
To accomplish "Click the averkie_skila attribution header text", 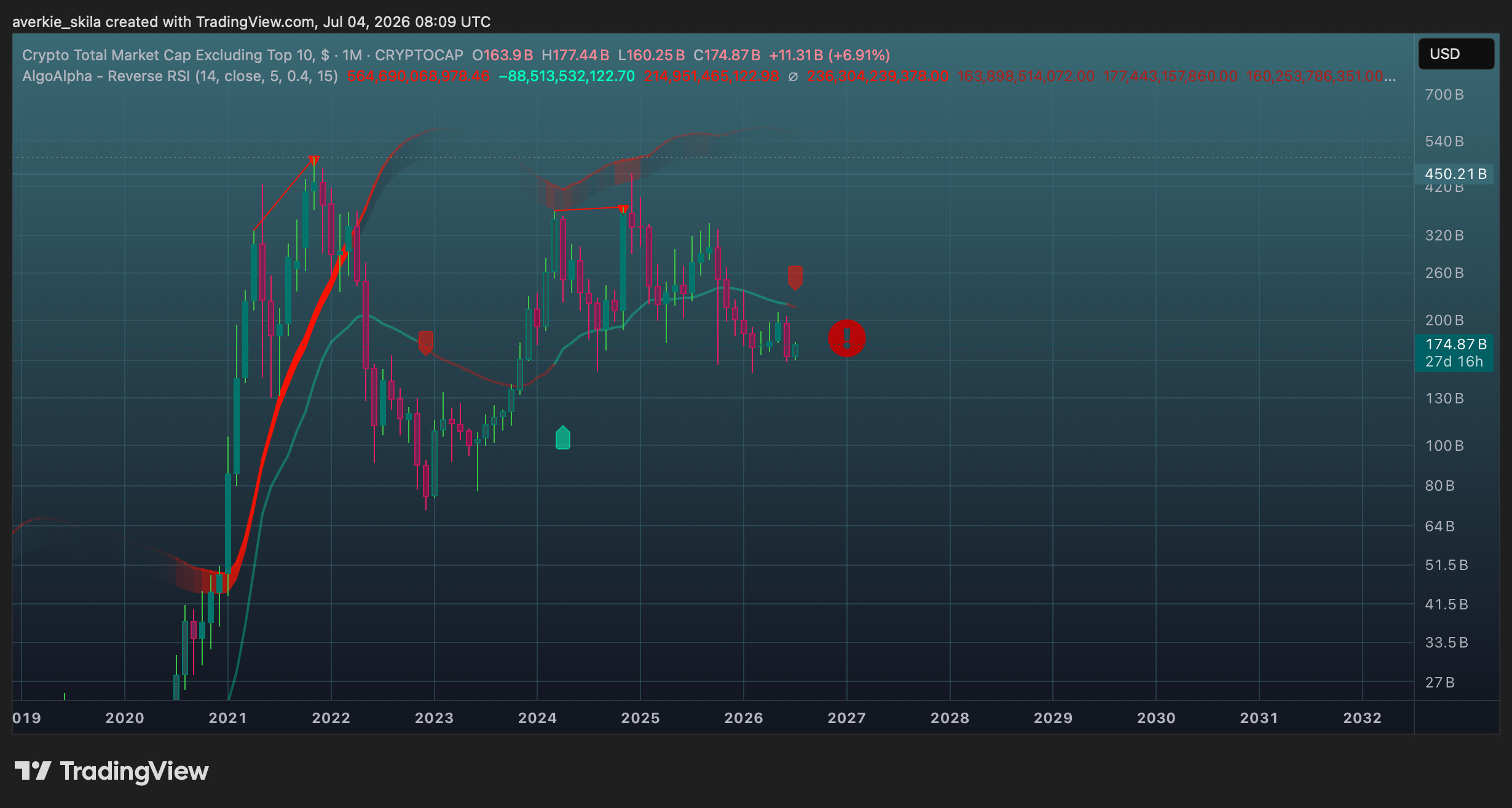I will 251,22.
